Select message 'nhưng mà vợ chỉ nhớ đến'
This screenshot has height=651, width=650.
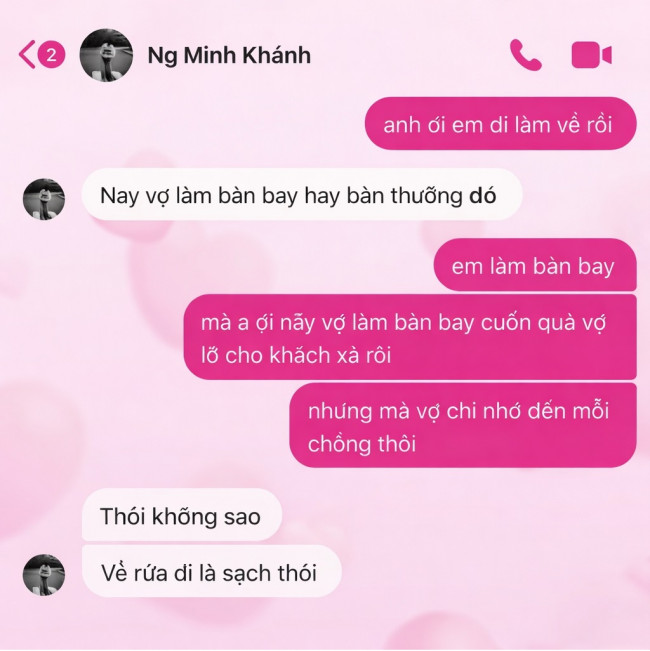(463, 426)
